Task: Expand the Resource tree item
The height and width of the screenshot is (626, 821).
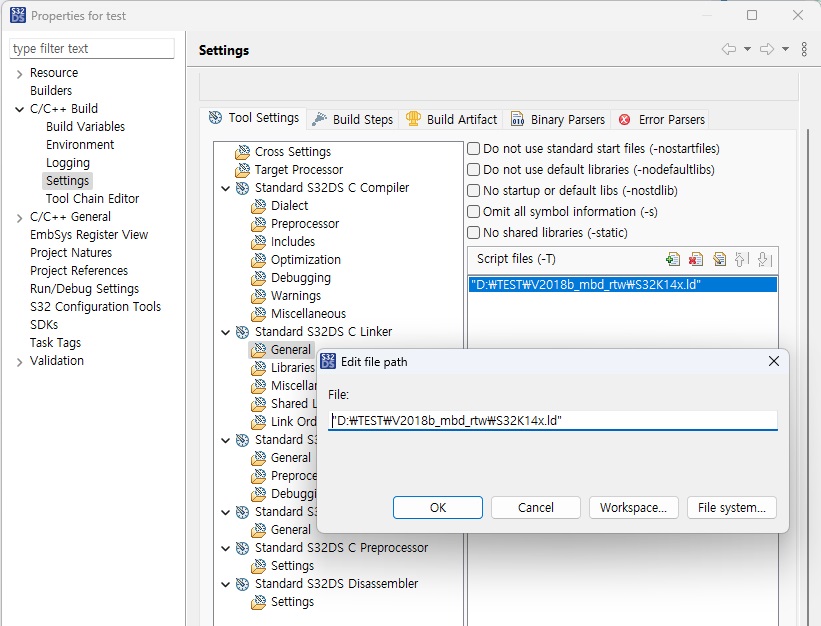Action: 21,72
